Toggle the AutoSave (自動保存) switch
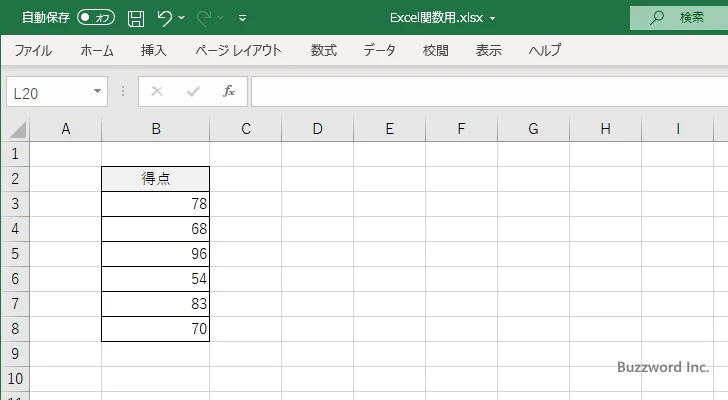The image size is (728, 400). pyautogui.click(x=96, y=18)
